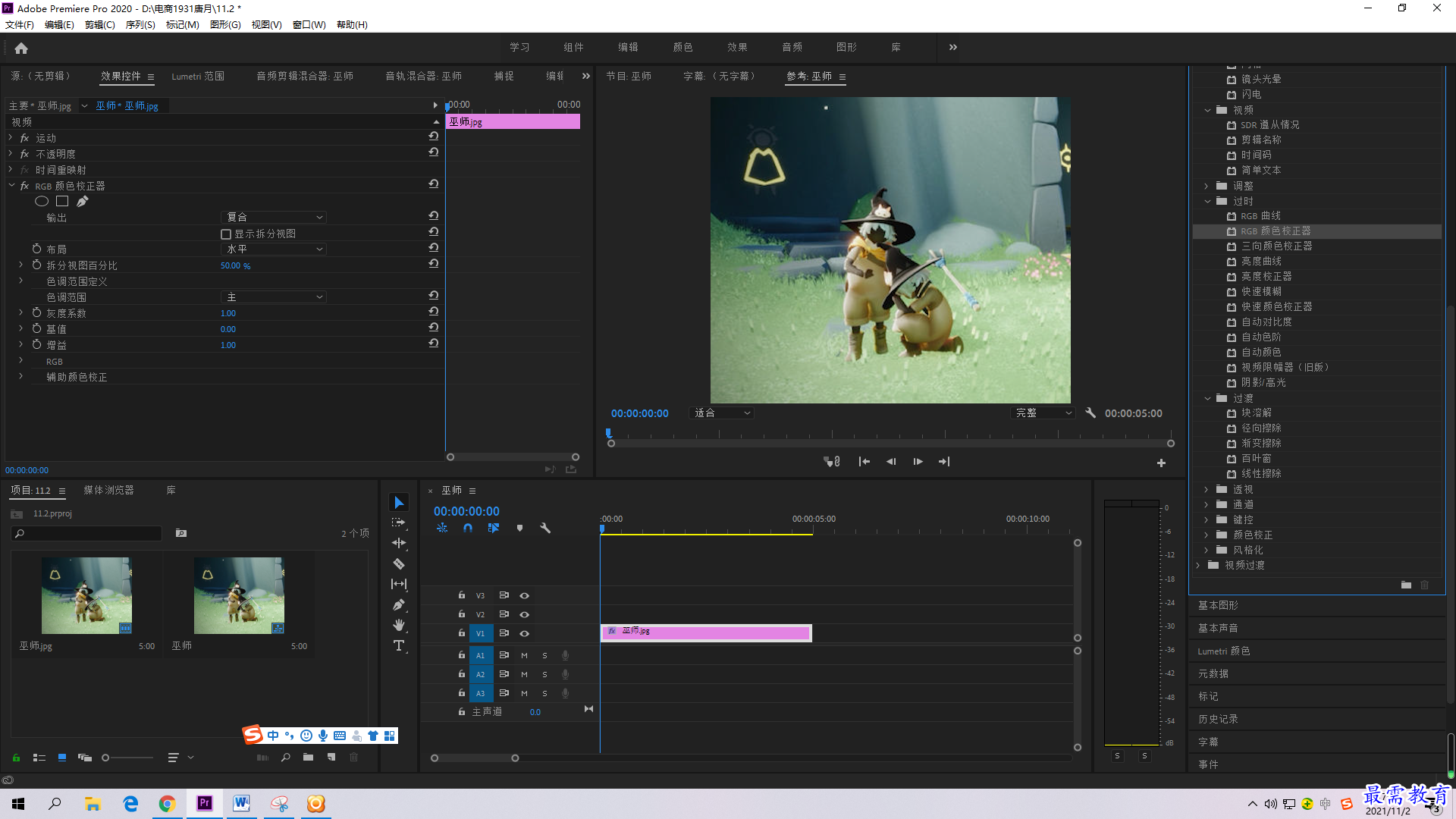Toggle snap in timeline
This screenshot has height=819, width=1456.
[468, 529]
